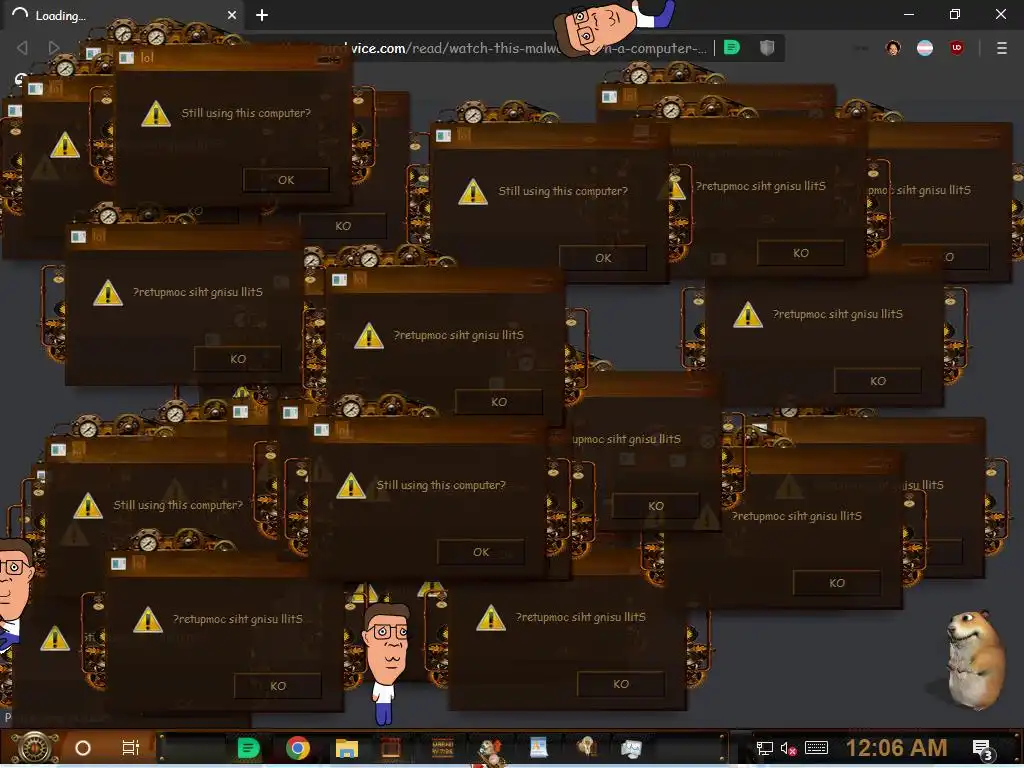Open Google Chrome from the taskbar
1024x768 pixels.
tap(298, 748)
